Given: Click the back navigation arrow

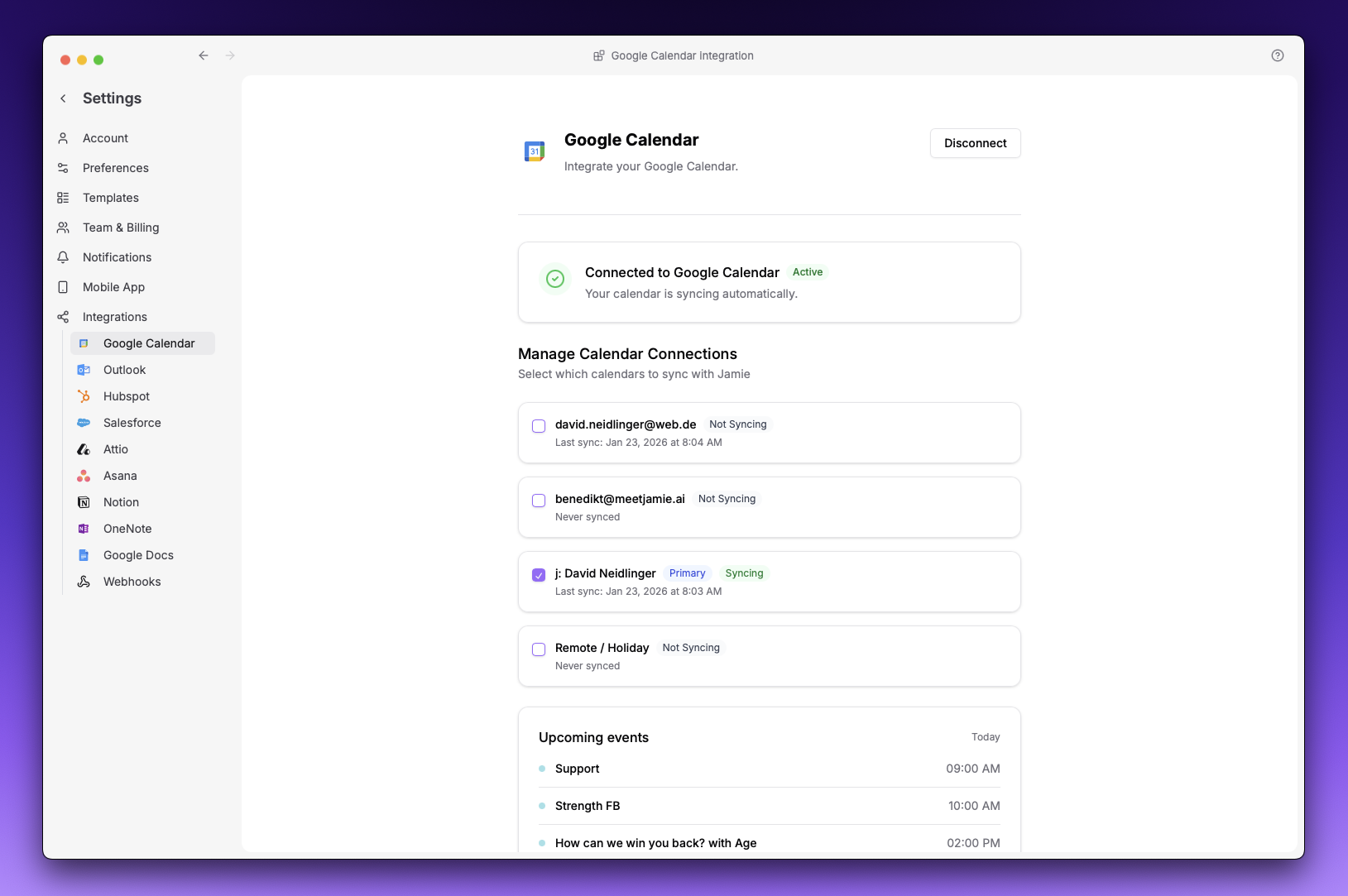Looking at the screenshot, I should pos(204,55).
